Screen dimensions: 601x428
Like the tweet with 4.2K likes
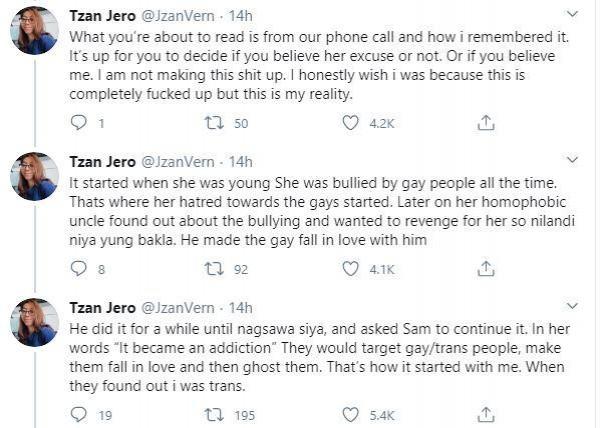pyautogui.click(x=351, y=123)
